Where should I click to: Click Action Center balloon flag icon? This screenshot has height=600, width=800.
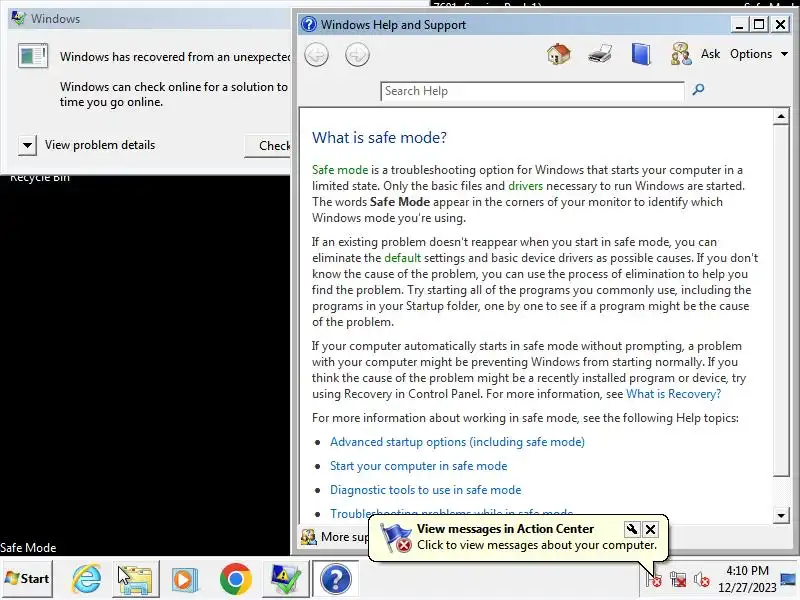(396, 537)
